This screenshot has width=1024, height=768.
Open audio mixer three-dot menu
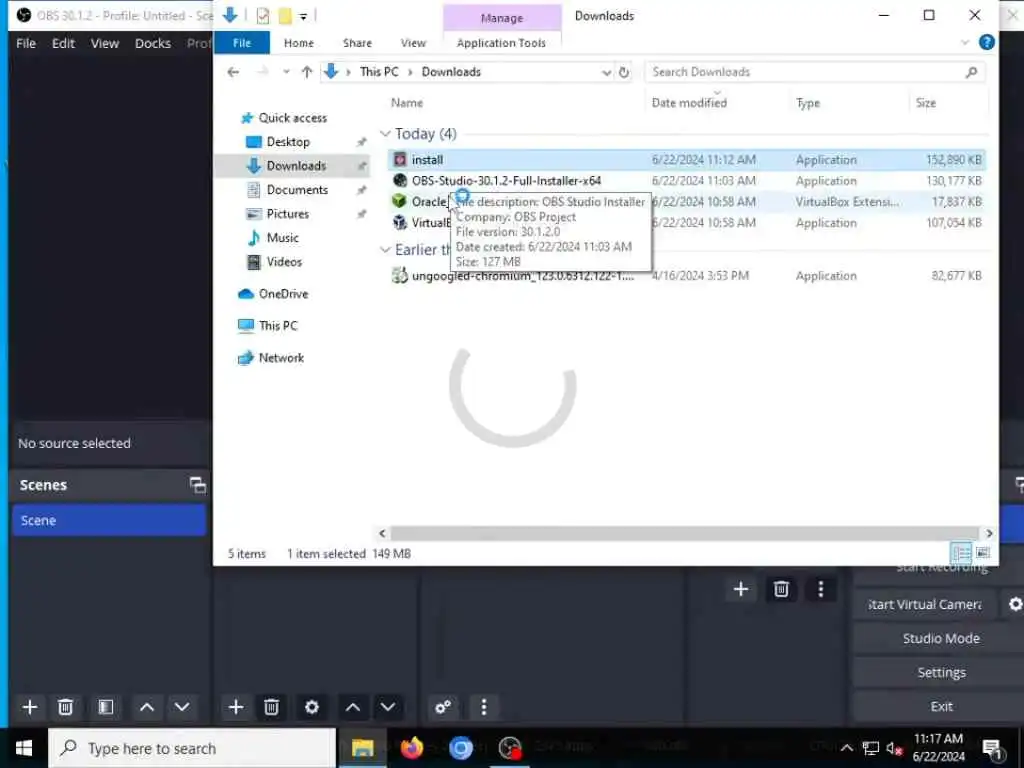point(483,707)
